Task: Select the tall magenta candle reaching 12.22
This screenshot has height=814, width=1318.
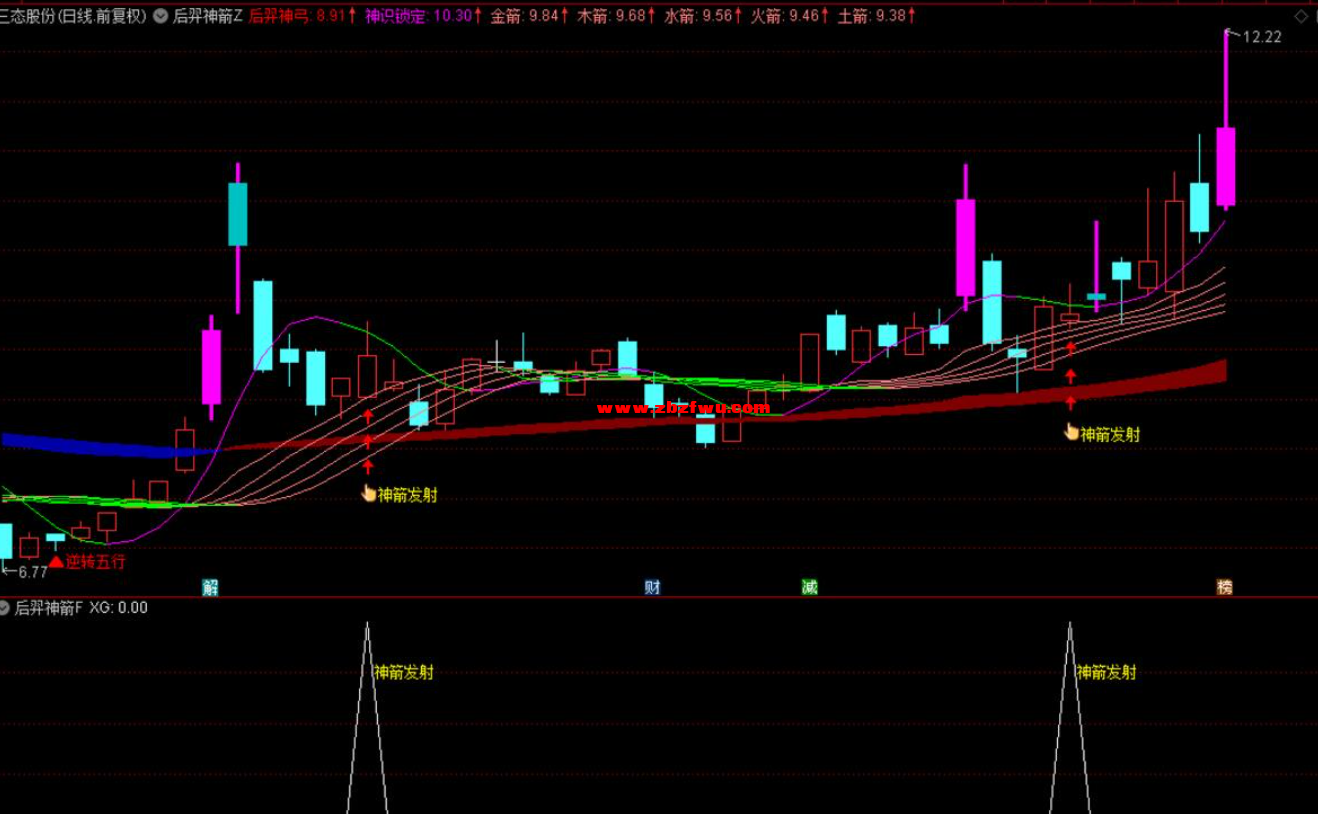Action: pyautogui.click(x=1225, y=166)
